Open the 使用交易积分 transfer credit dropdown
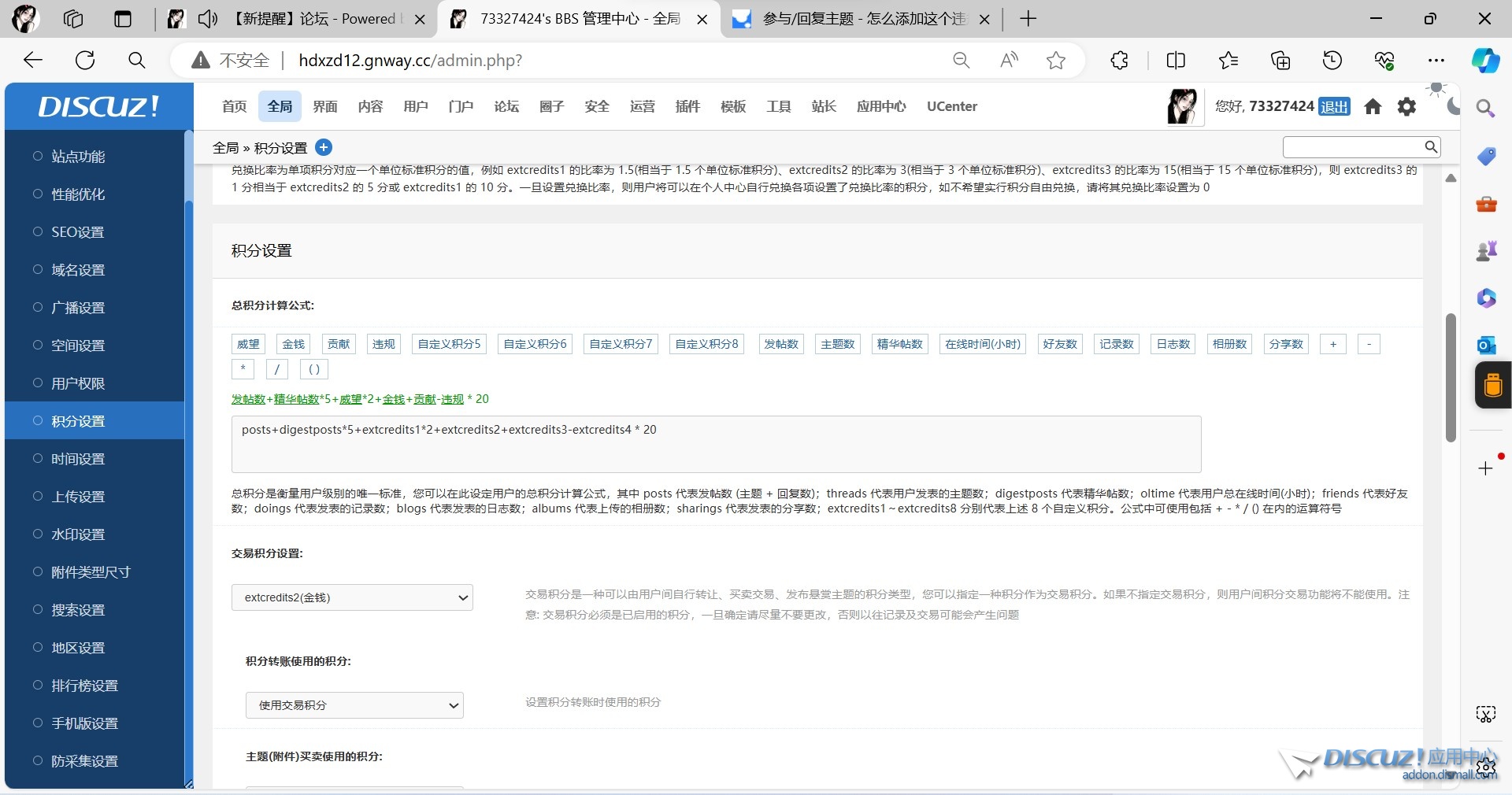The height and width of the screenshot is (795, 1512). pyautogui.click(x=354, y=705)
